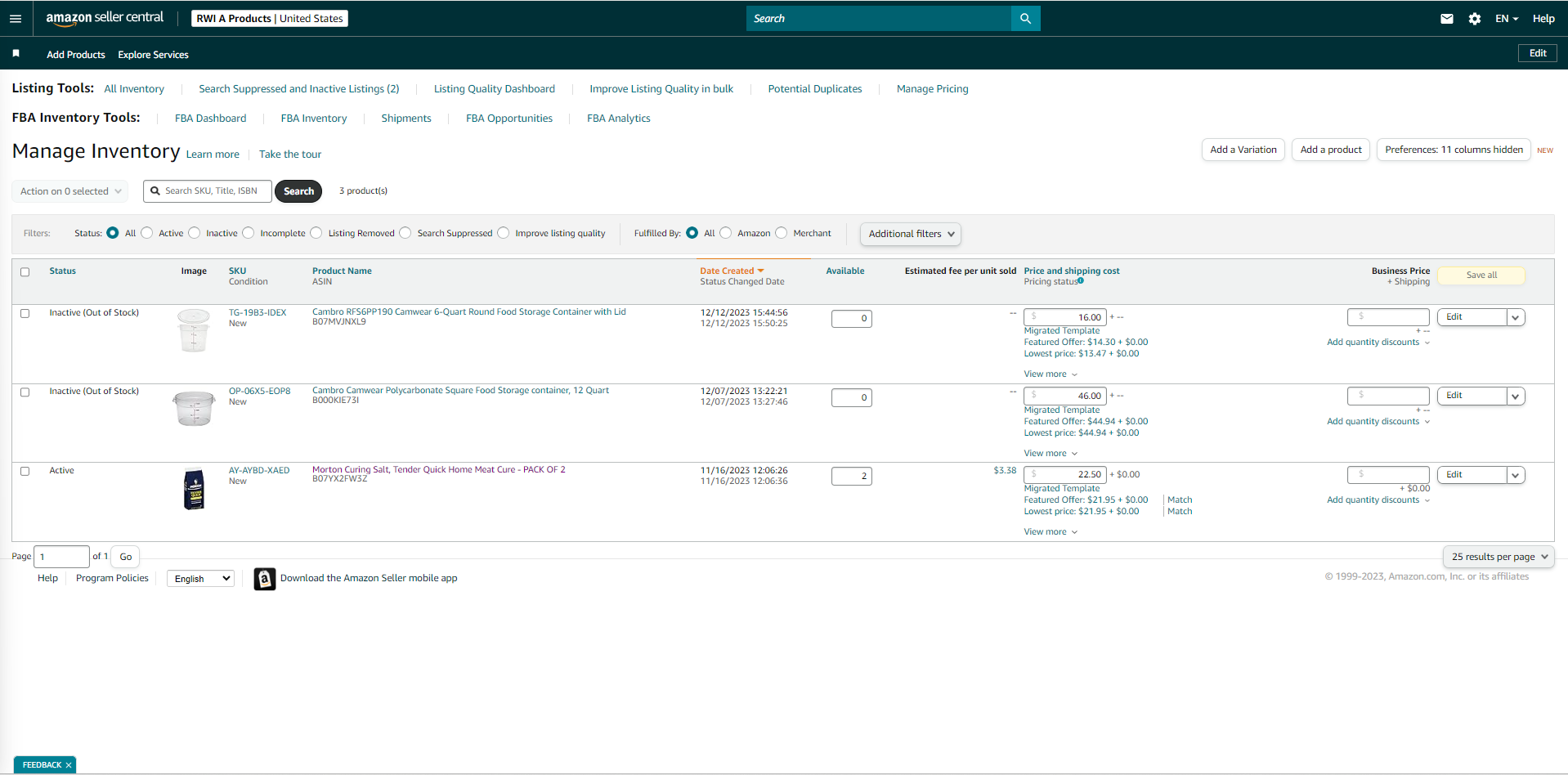
Task: Click the Take the tour link
Action: (x=290, y=155)
